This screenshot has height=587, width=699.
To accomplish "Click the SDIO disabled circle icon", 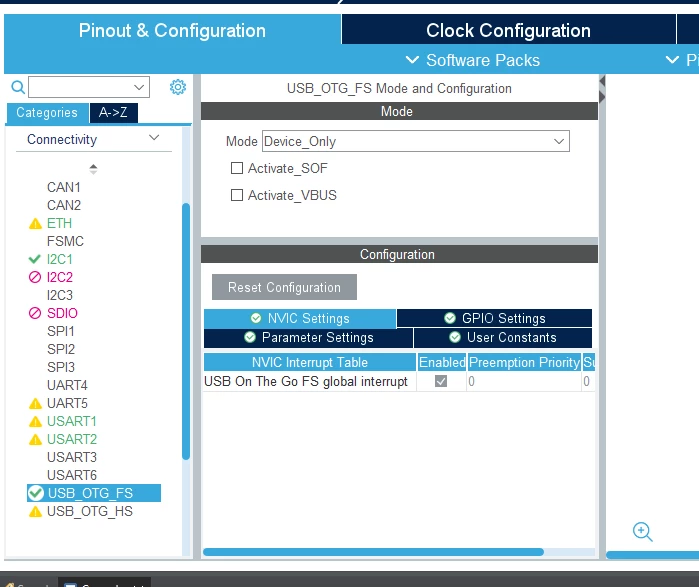I will point(35,313).
